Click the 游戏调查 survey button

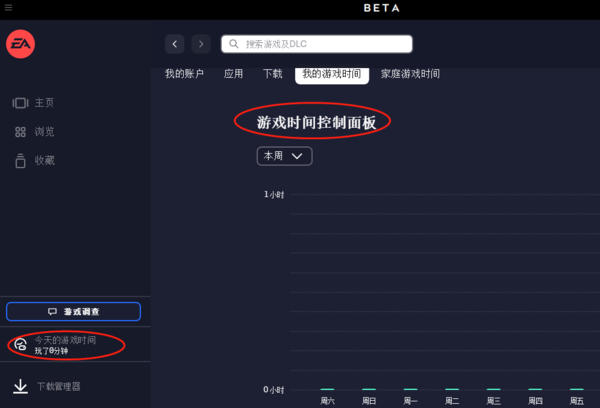(x=73, y=312)
